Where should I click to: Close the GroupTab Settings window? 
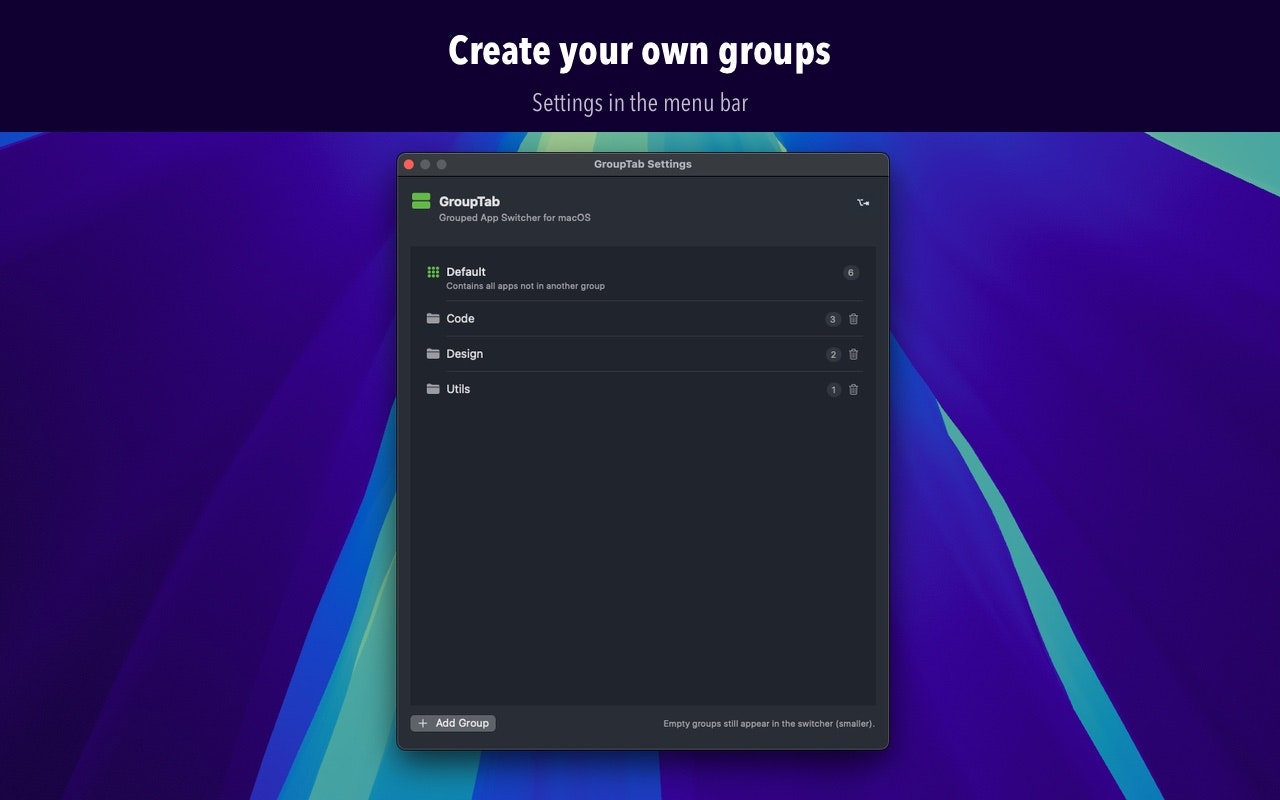(x=408, y=164)
